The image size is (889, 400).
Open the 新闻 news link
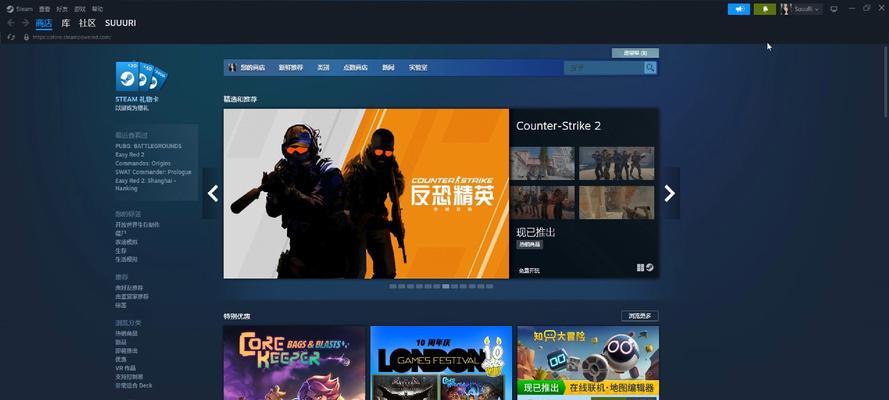point(388,67)
